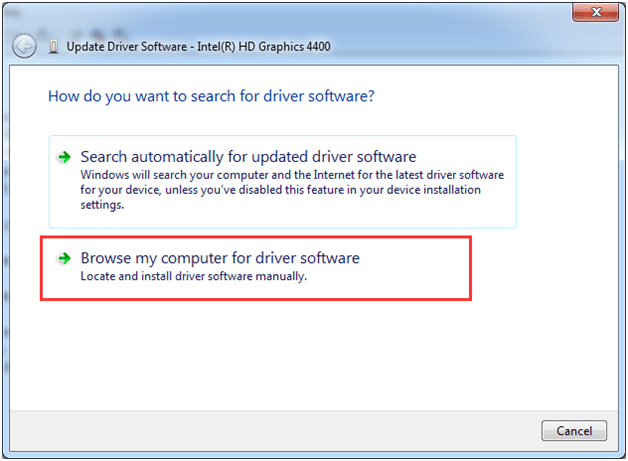The image size is (628, 461).
Task: Click empty space right of Search automatically title
Action: 465,157
